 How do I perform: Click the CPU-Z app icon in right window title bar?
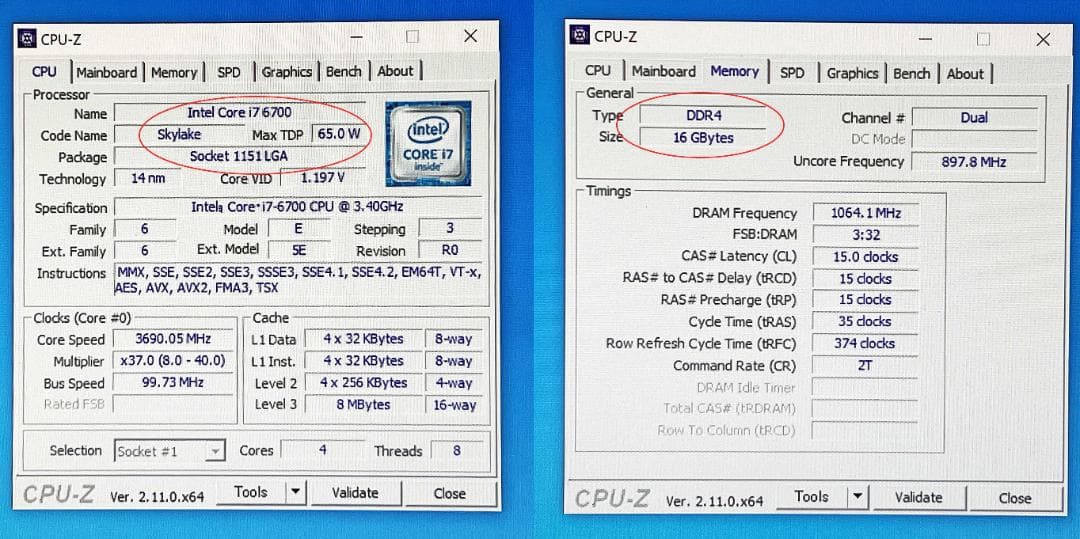coord(580,35)
